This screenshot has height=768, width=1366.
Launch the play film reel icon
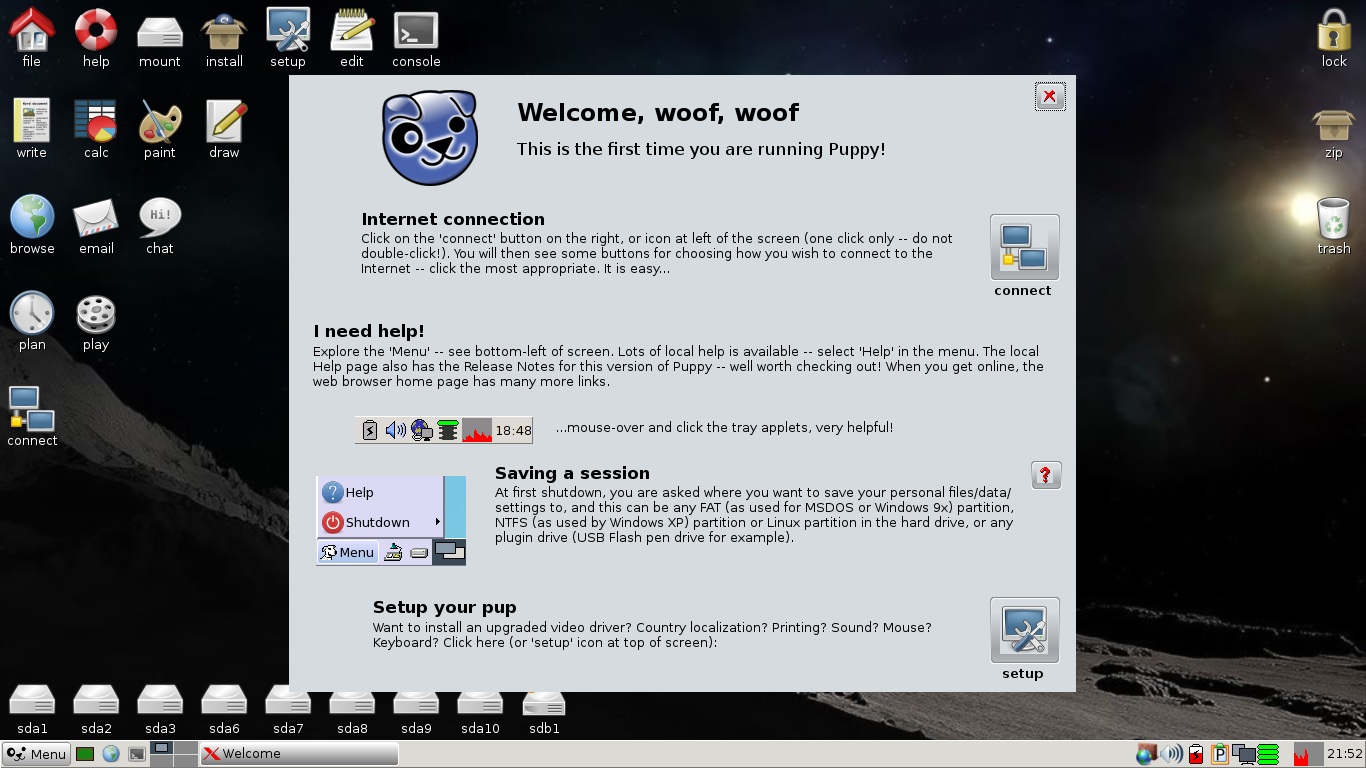pyautogui.click(x=96, y=313)
